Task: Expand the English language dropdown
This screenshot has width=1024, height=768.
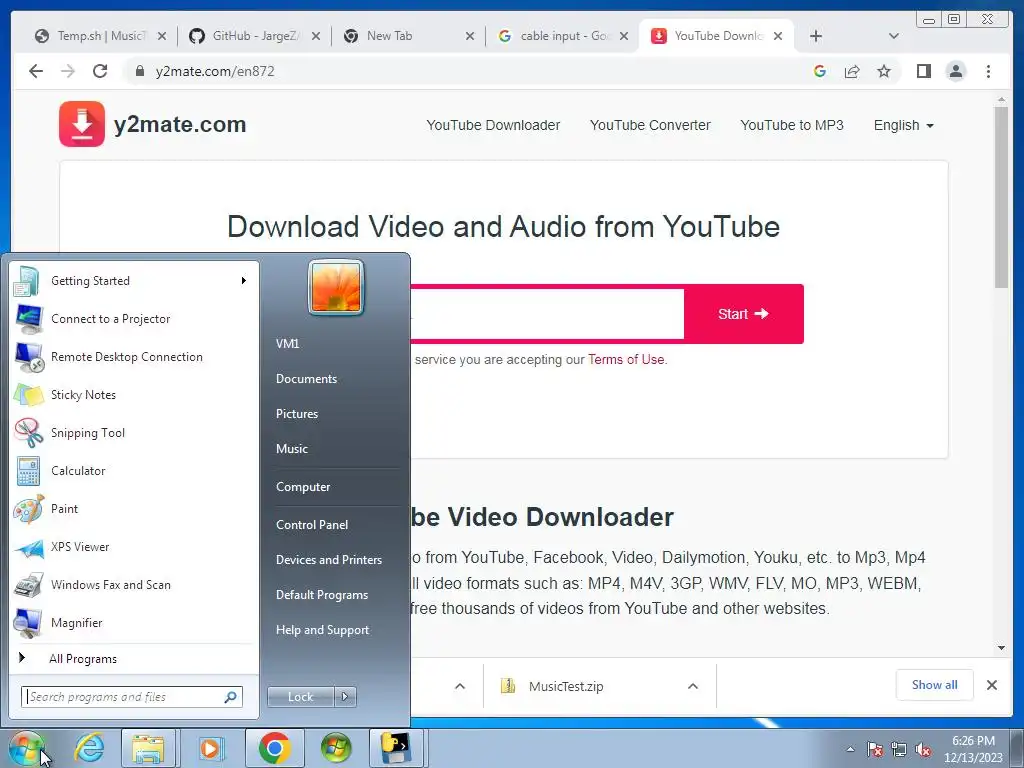Action: click(903, 125)
